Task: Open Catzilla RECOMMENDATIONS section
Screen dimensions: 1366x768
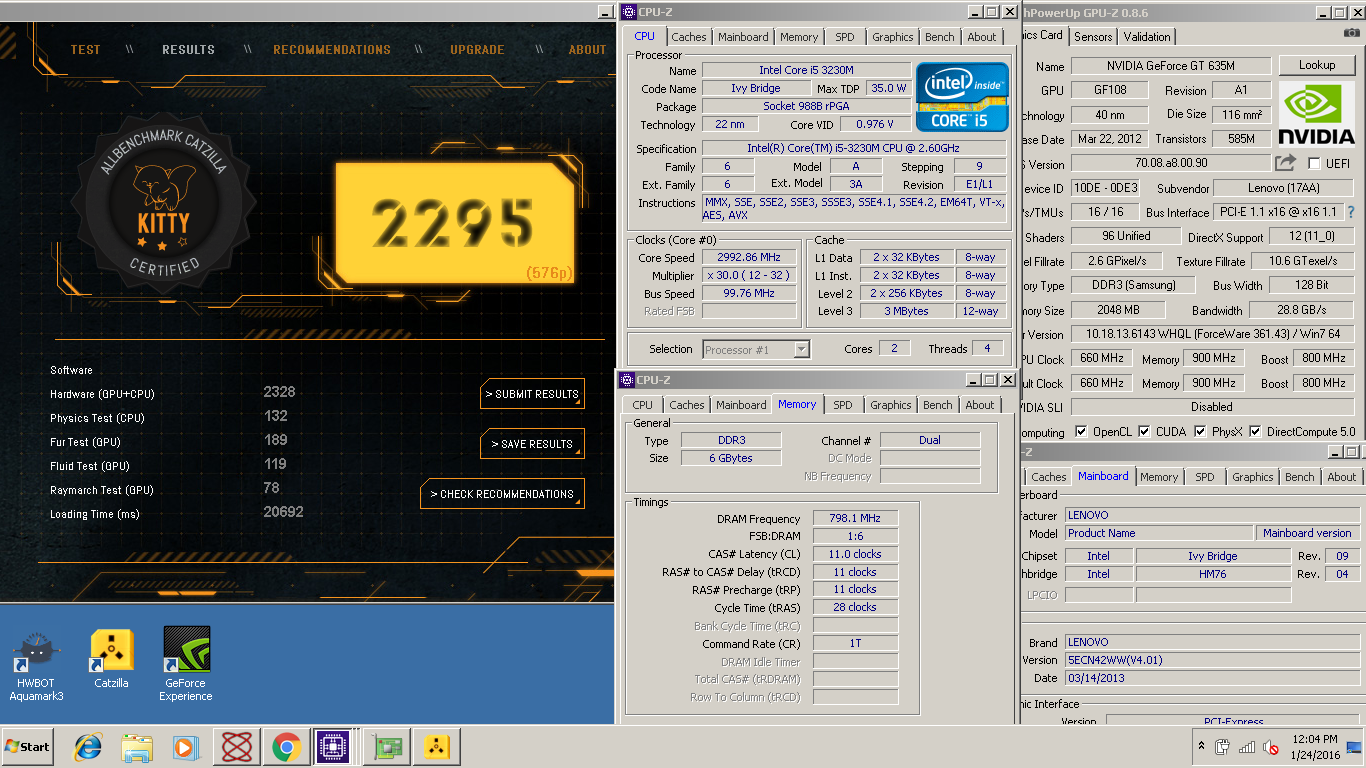Action: tap(332, 50)
